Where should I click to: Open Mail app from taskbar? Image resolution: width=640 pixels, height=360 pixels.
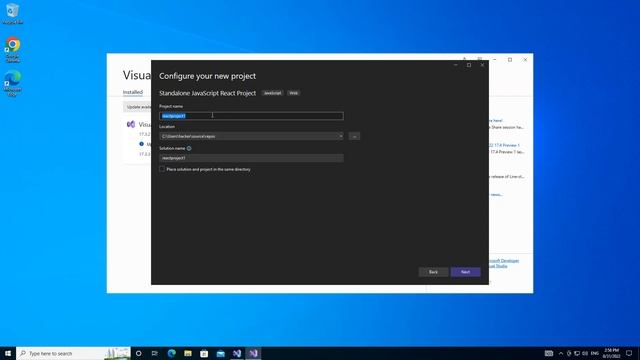(x=220, y=353)
